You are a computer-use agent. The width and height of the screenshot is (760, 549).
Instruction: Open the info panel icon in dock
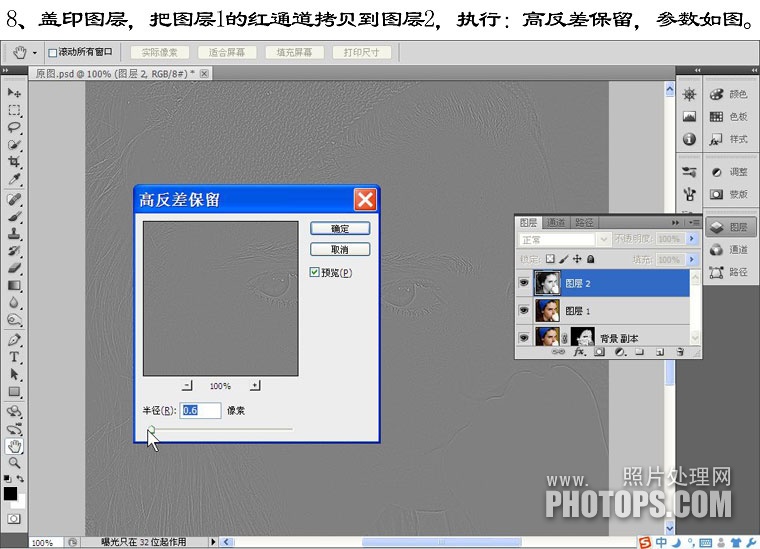tap(689, 139)
